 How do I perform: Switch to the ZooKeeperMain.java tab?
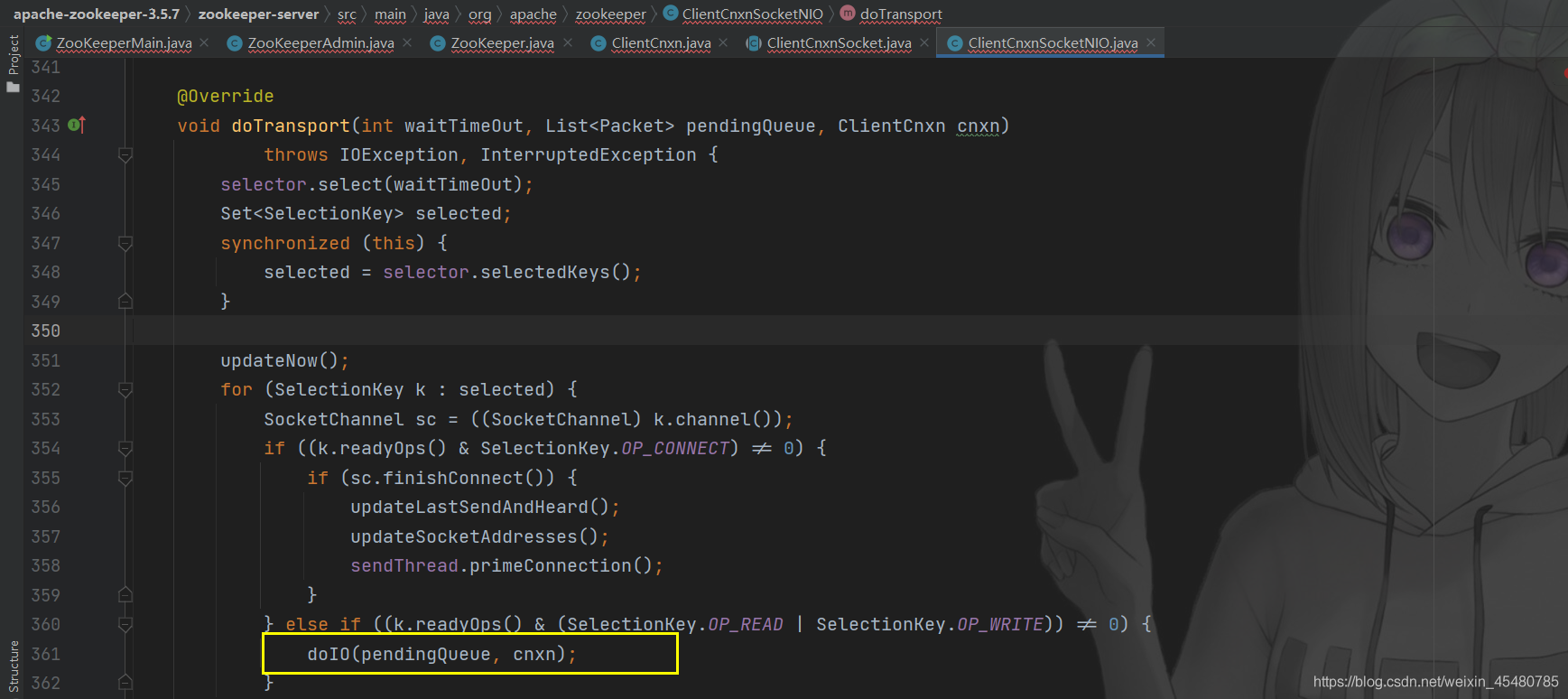coord(123,42)
